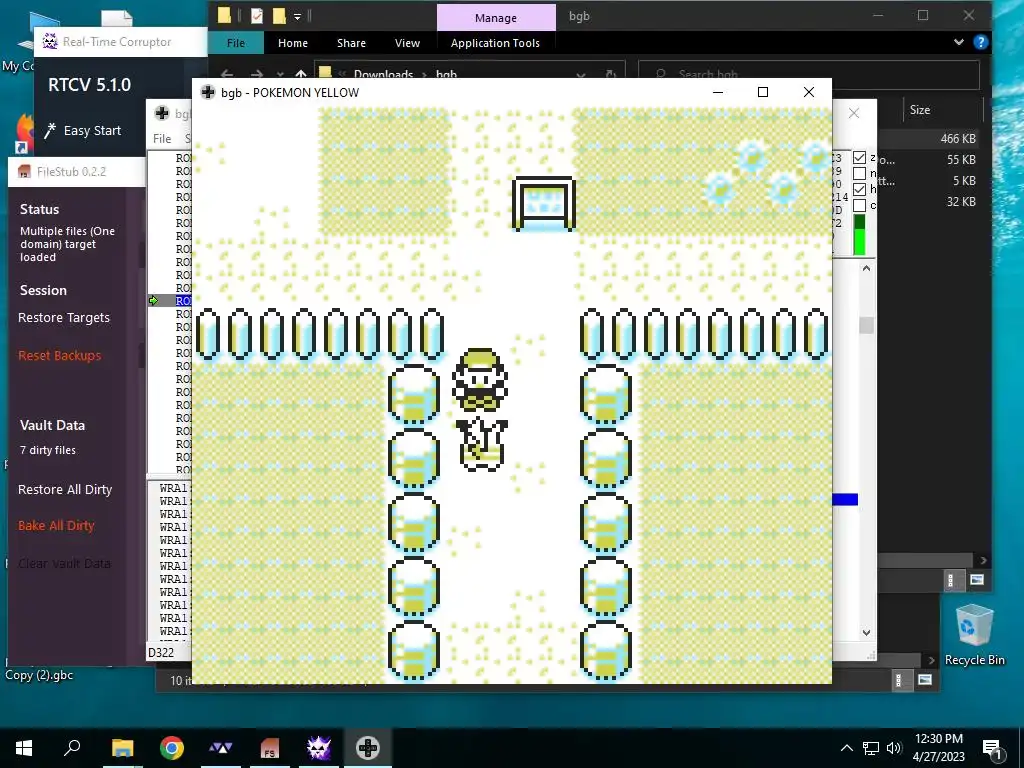The width and height of the screenshot is (1024, 768).
Task: Click the Properties checkmark icon in Explorer's quick access toolbar
Action: (x=257, y=16)
